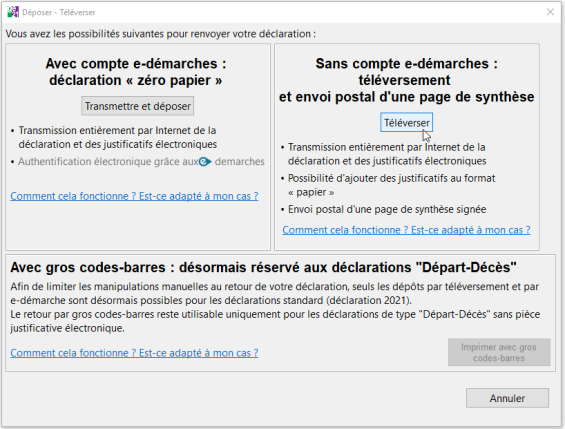The width and height of the screenshot is (565, 429).
Task: Click the Avec compte e-démarches heading
Action: [136, 72]
